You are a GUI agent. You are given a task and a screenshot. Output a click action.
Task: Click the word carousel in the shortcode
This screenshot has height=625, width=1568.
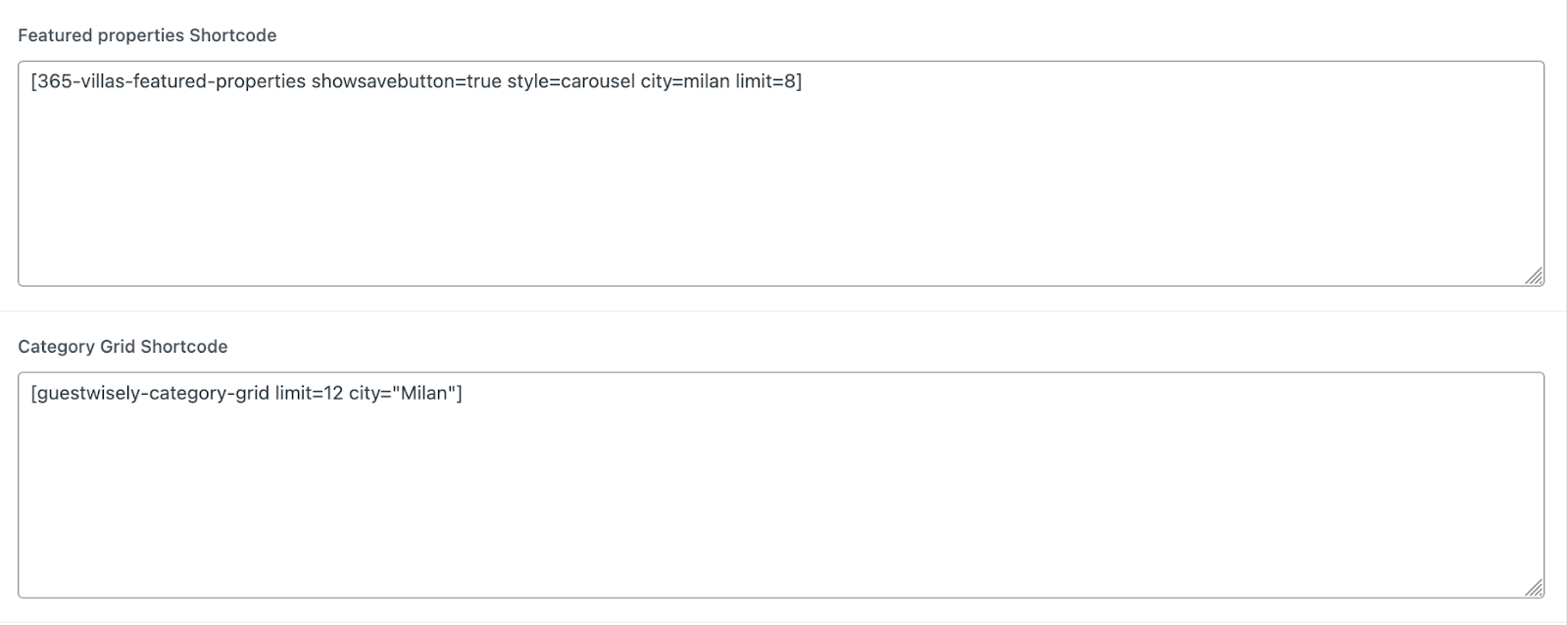pyautogui.click(x=597, y=81)
